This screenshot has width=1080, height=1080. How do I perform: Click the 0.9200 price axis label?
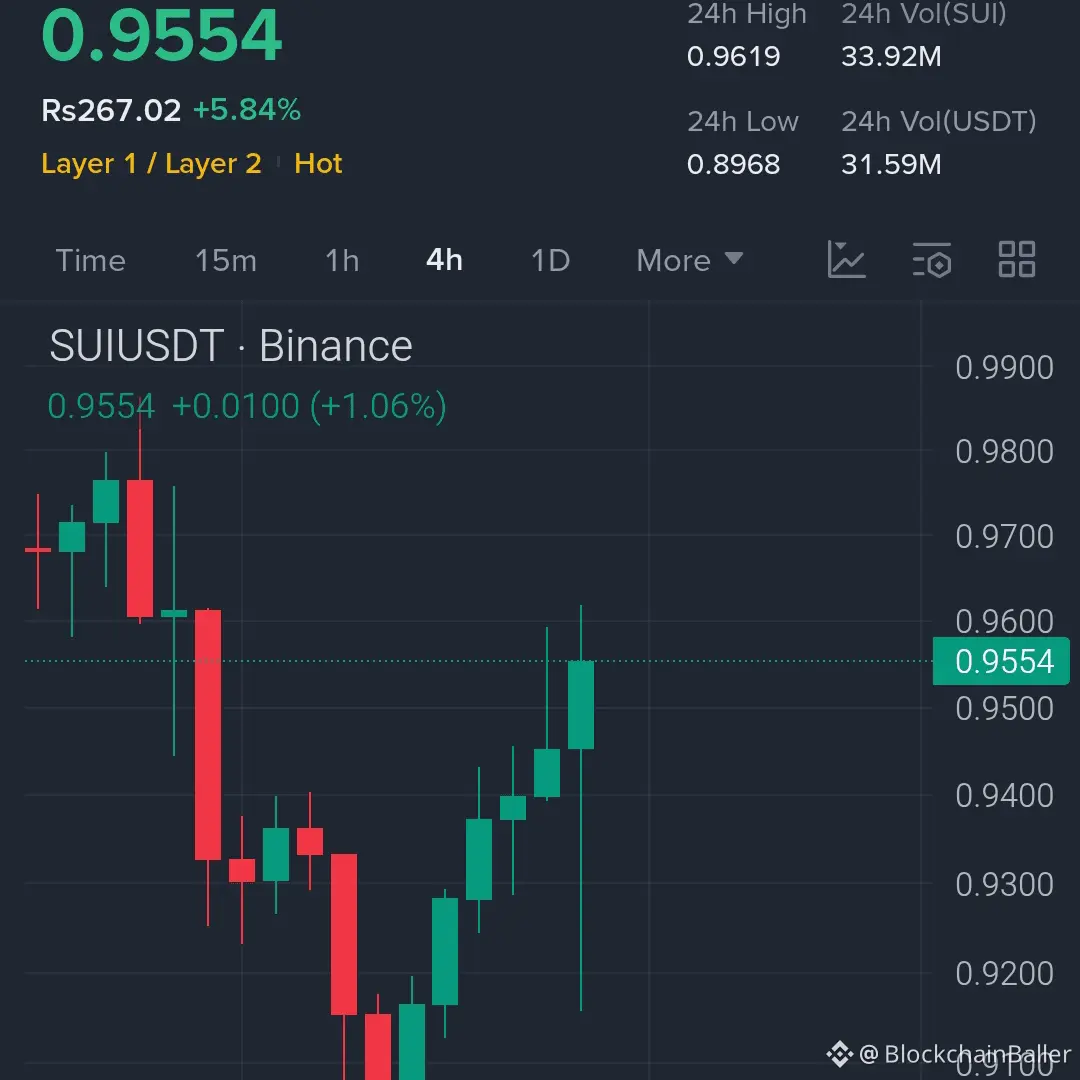tap(1004, 973)
